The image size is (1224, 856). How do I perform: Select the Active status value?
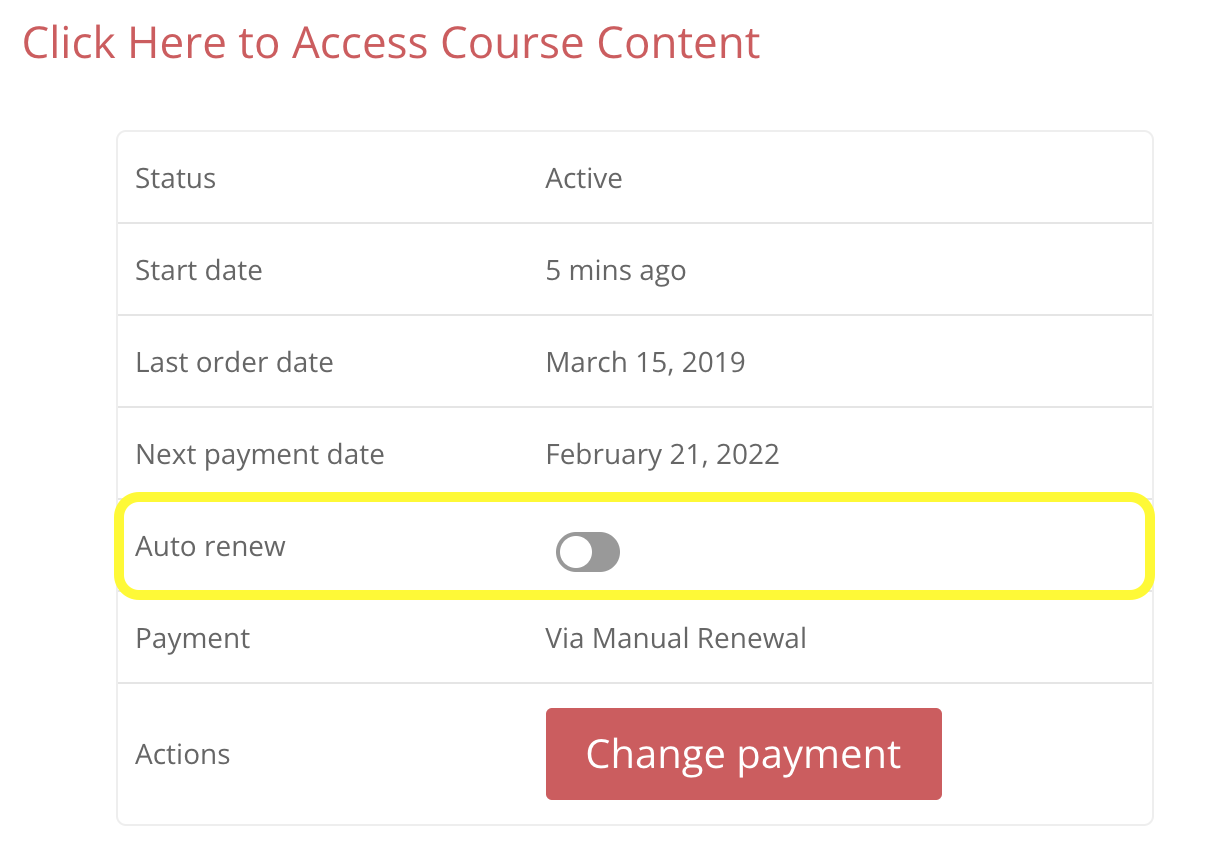tap(584, 179)
